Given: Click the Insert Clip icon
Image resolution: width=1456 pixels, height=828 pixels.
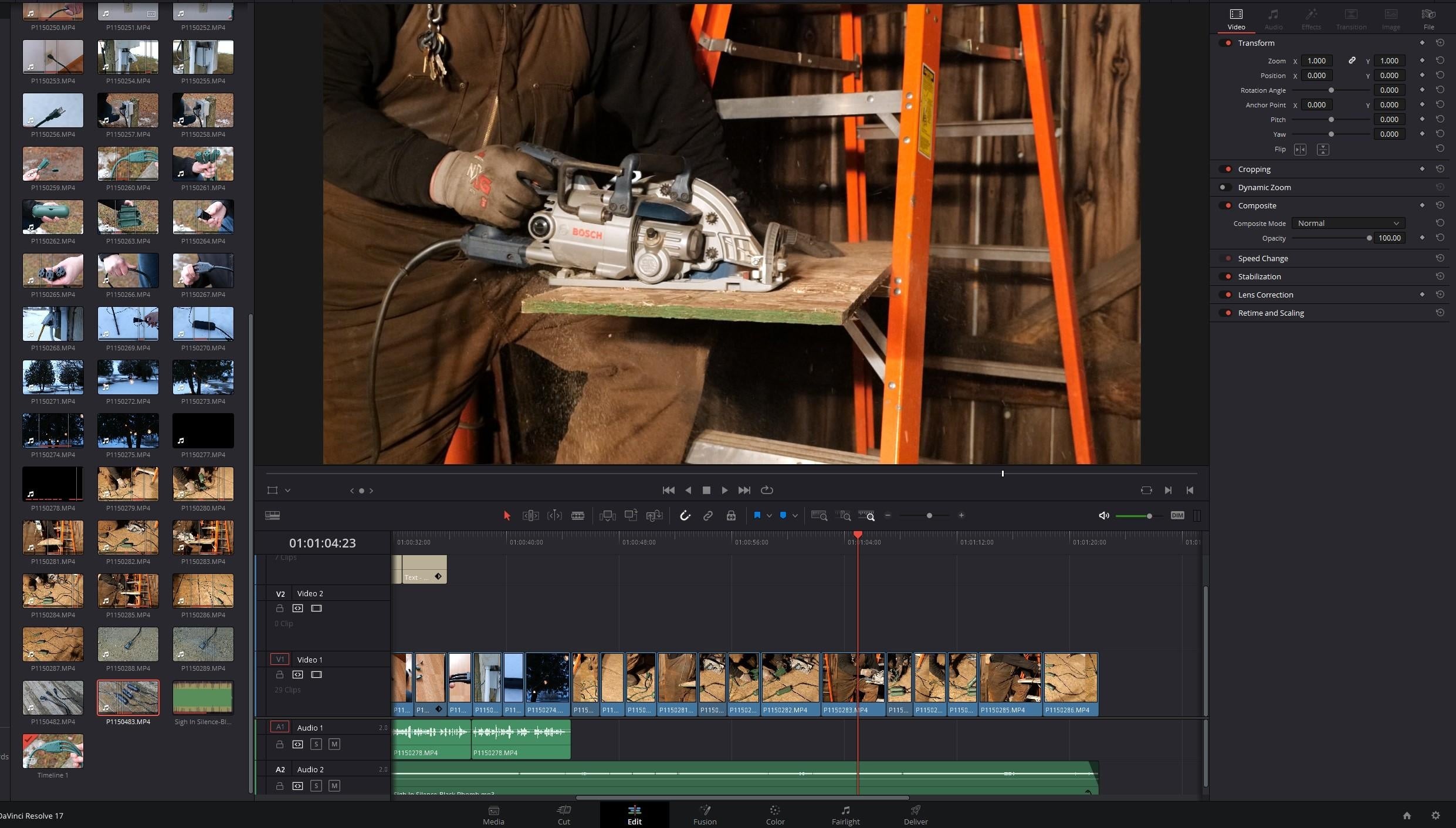Looking at the screenshot, I should tap(608, 515).
